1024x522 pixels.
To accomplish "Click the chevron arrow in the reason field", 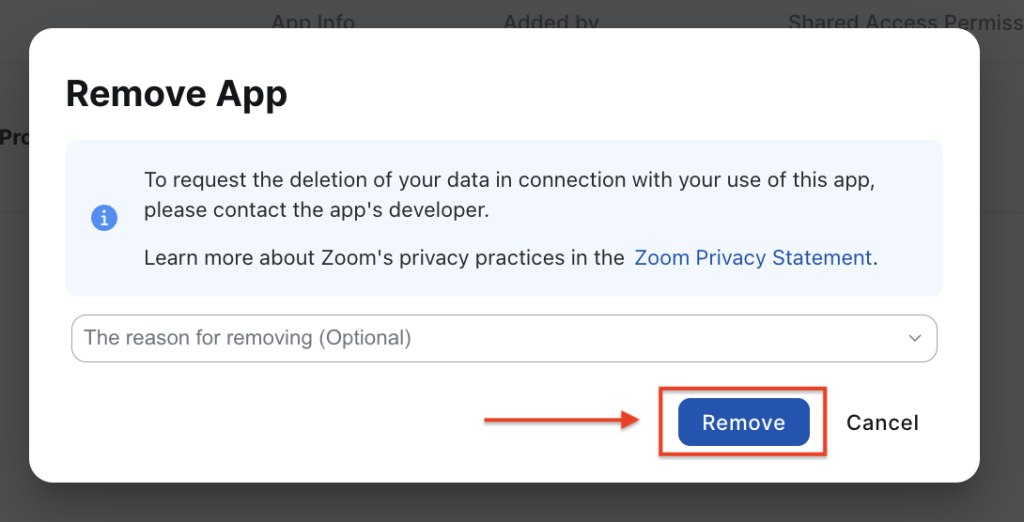I will 914,338.
